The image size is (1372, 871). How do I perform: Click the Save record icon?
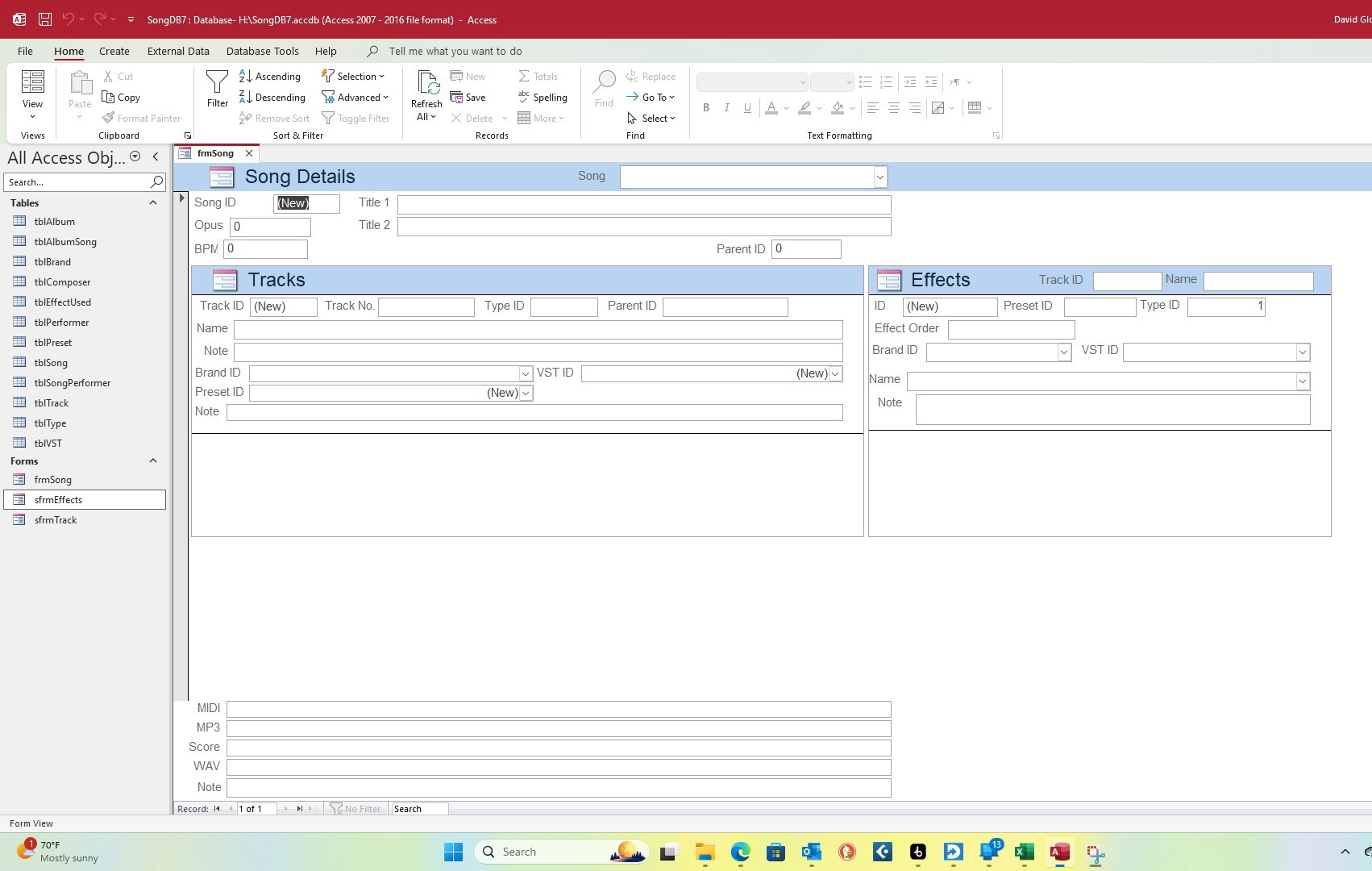(457, 97)
